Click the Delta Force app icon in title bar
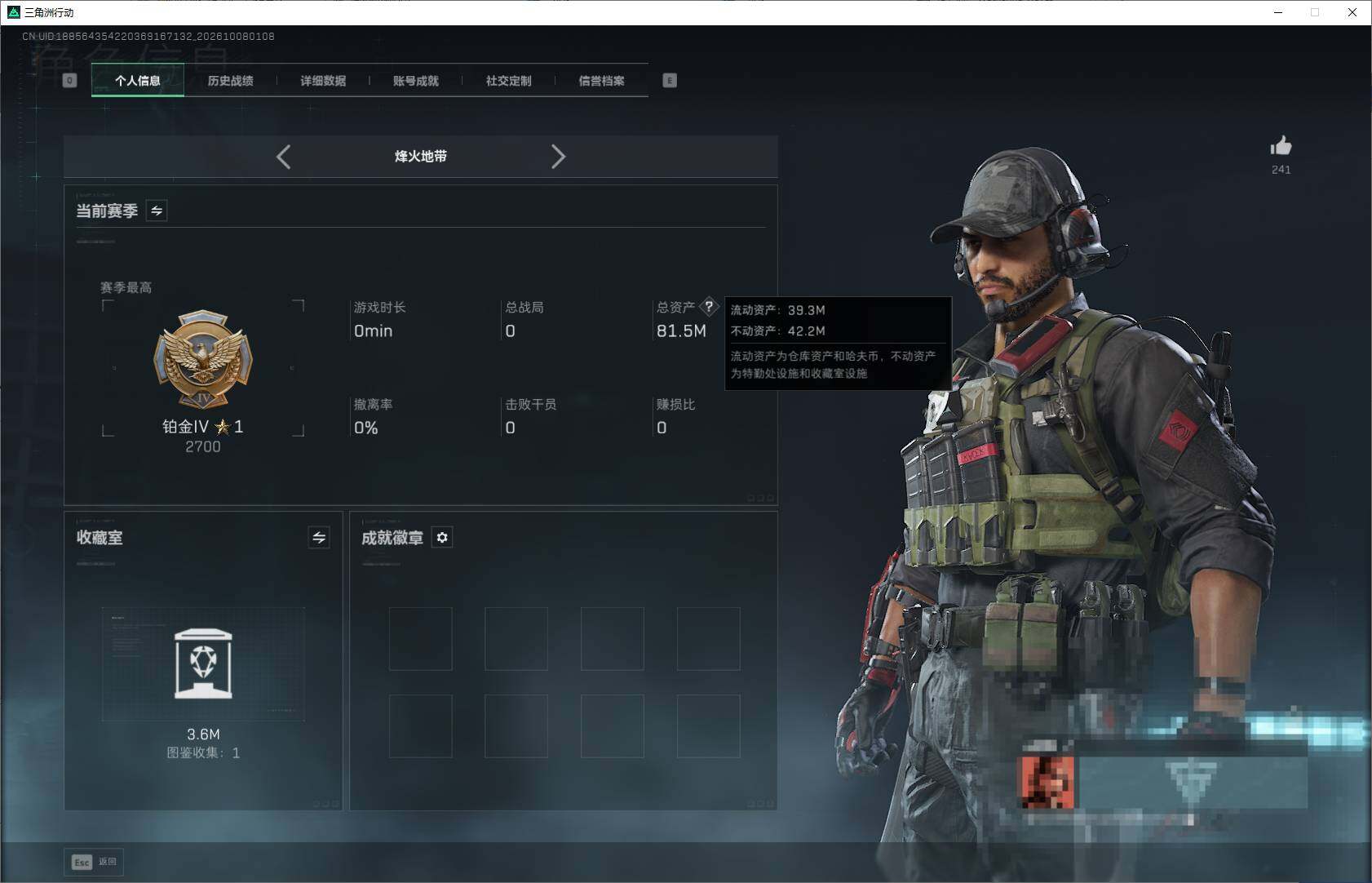 pos(13,12)
